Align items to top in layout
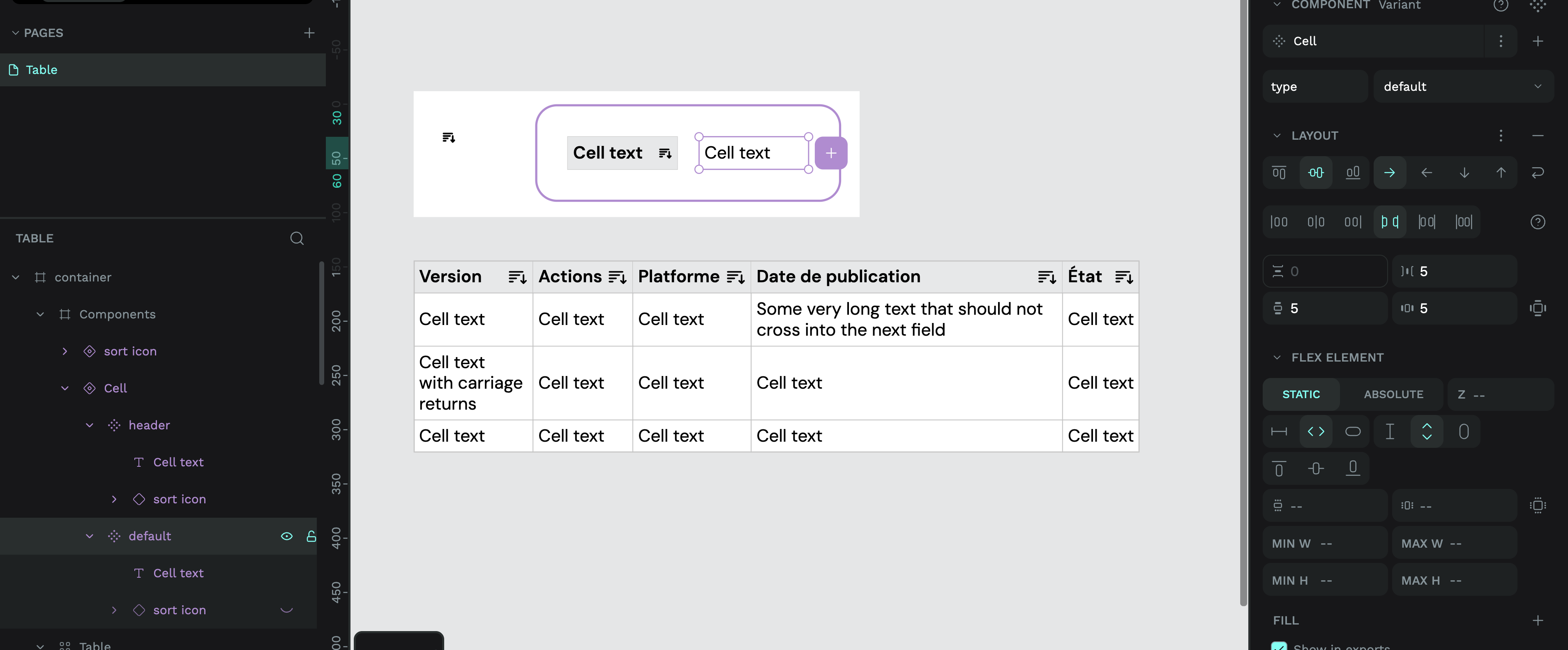 [x=1279, y=173]
